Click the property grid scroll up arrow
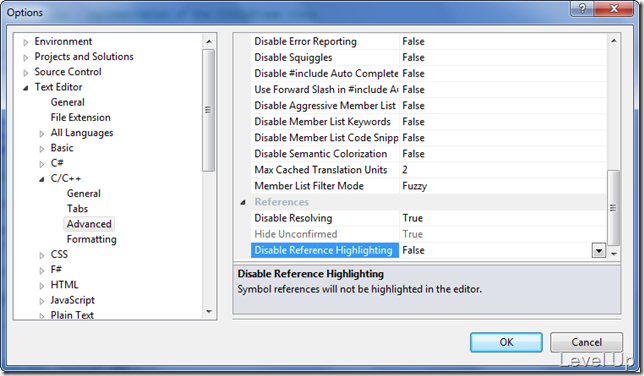This screenshot has width=644, height=376. (x=614, y=41)
